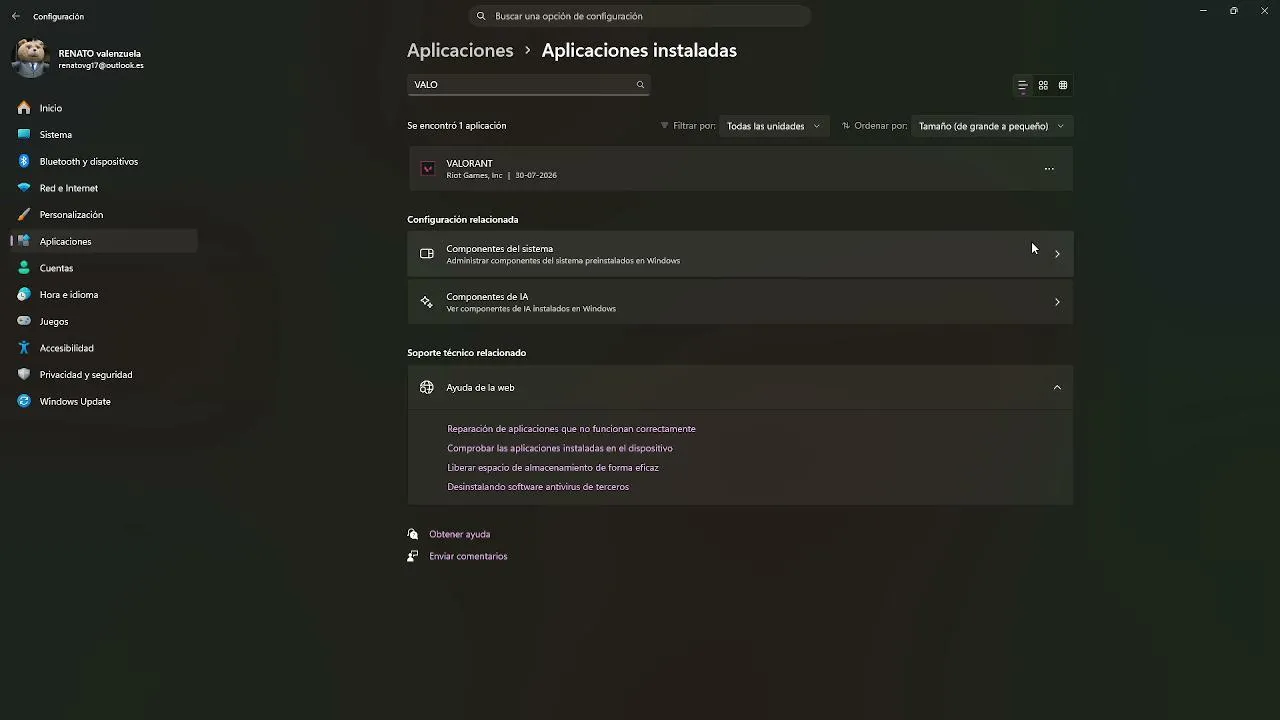Open Windows Update settings

[x=104, y=401]
